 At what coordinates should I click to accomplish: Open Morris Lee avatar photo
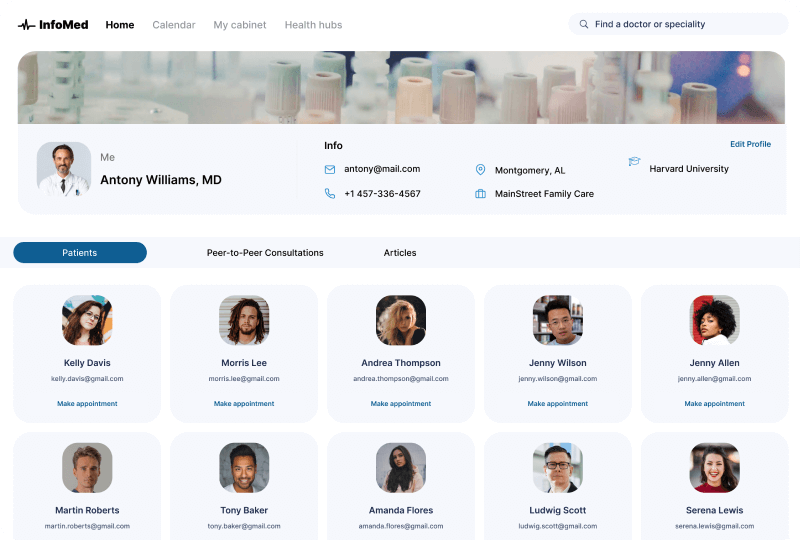click(x=244, y=320)
